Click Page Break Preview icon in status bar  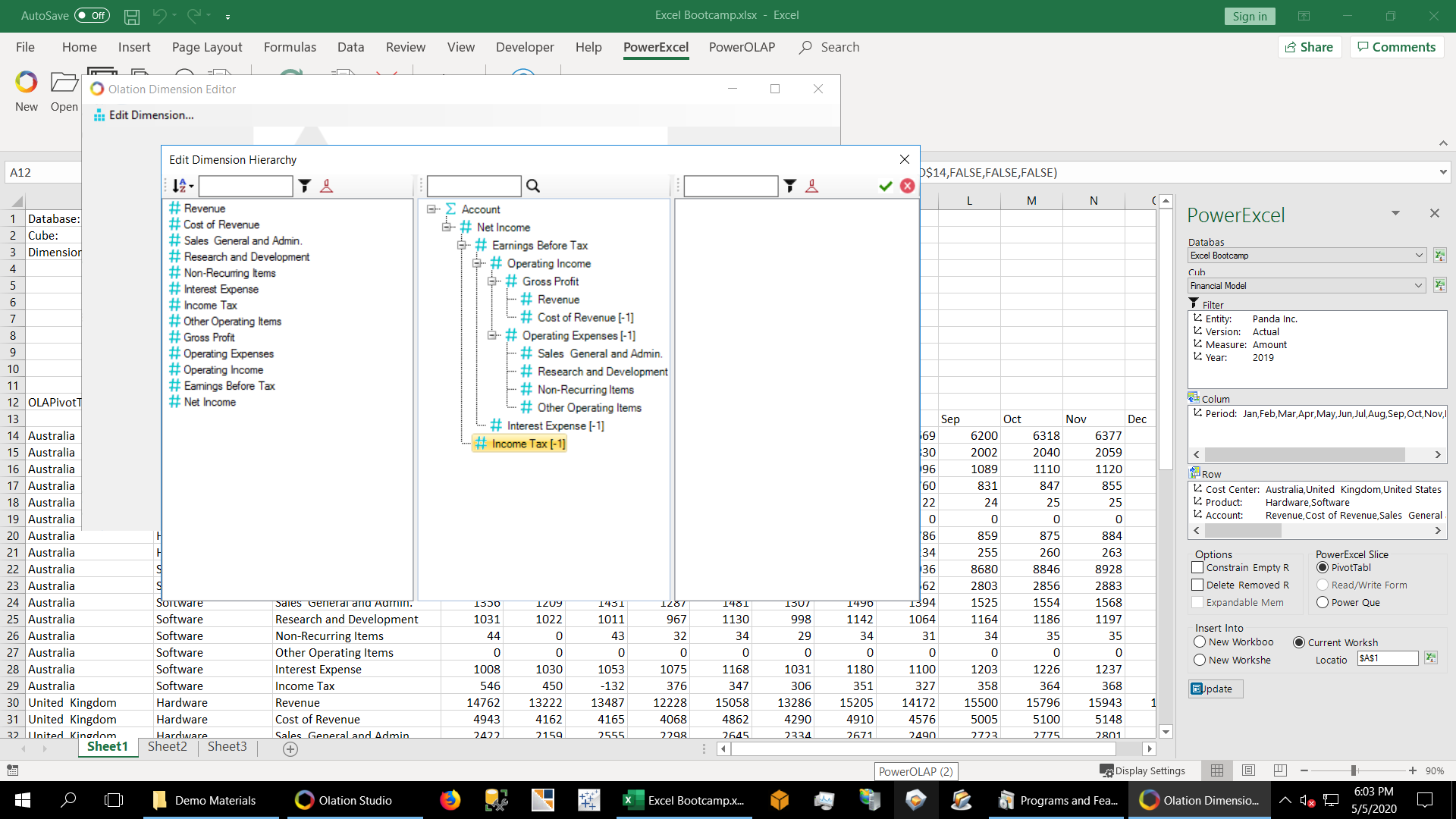(x=1280, y=770)
